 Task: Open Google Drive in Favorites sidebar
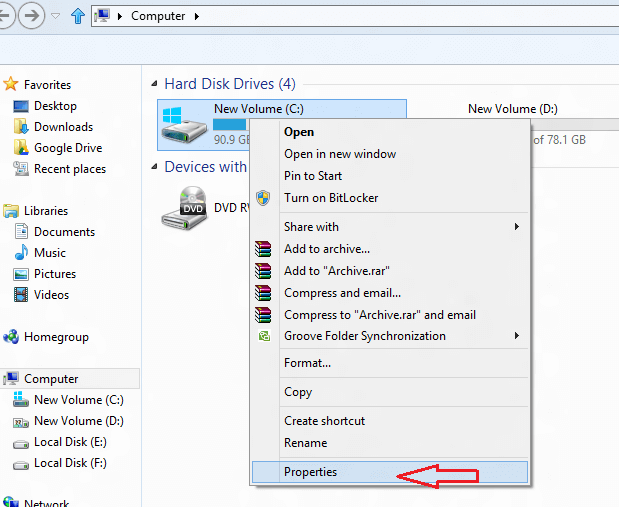click(67, 148)
